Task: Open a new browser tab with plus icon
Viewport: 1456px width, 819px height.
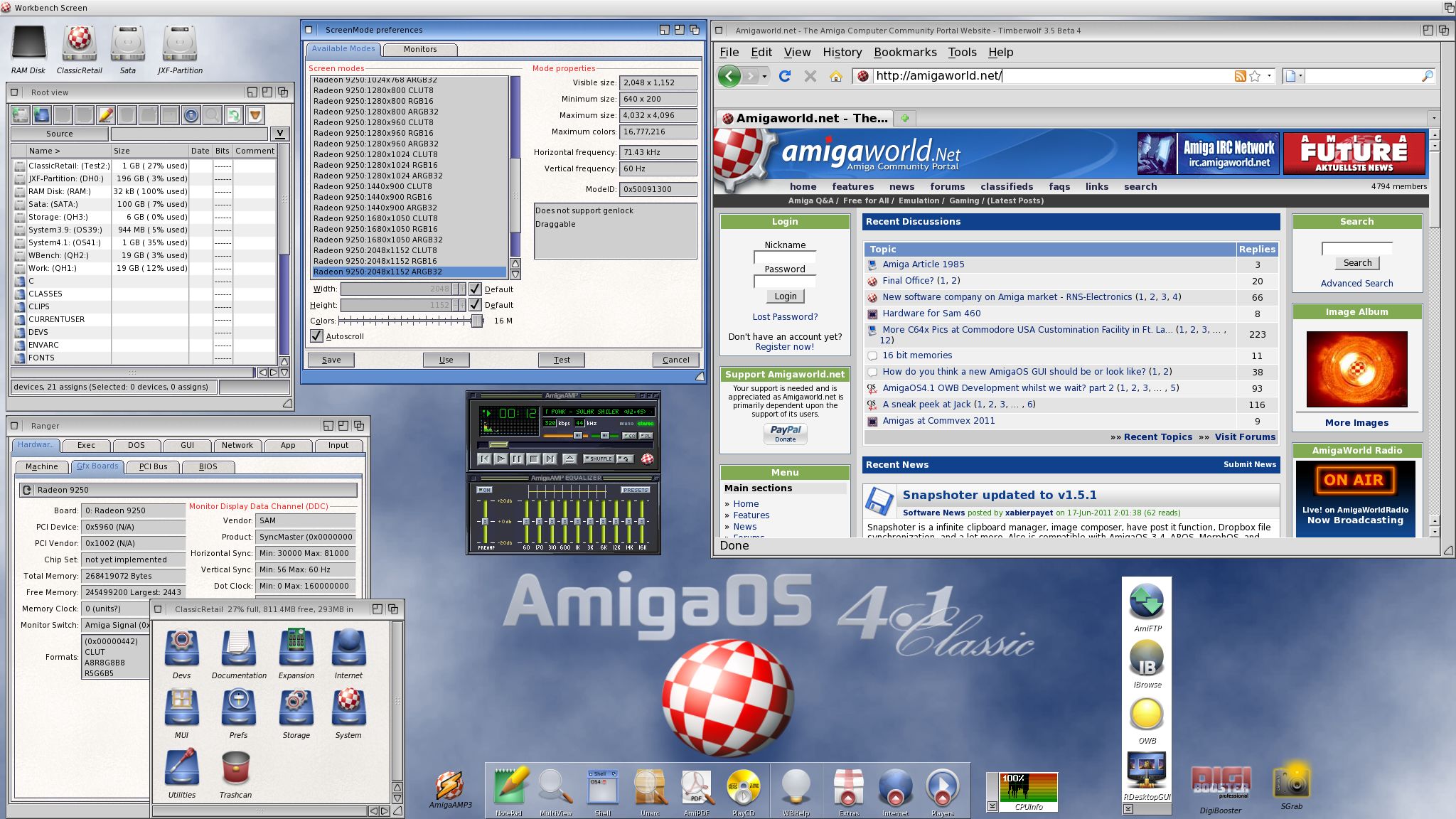Action: click(x=905, y=118)
